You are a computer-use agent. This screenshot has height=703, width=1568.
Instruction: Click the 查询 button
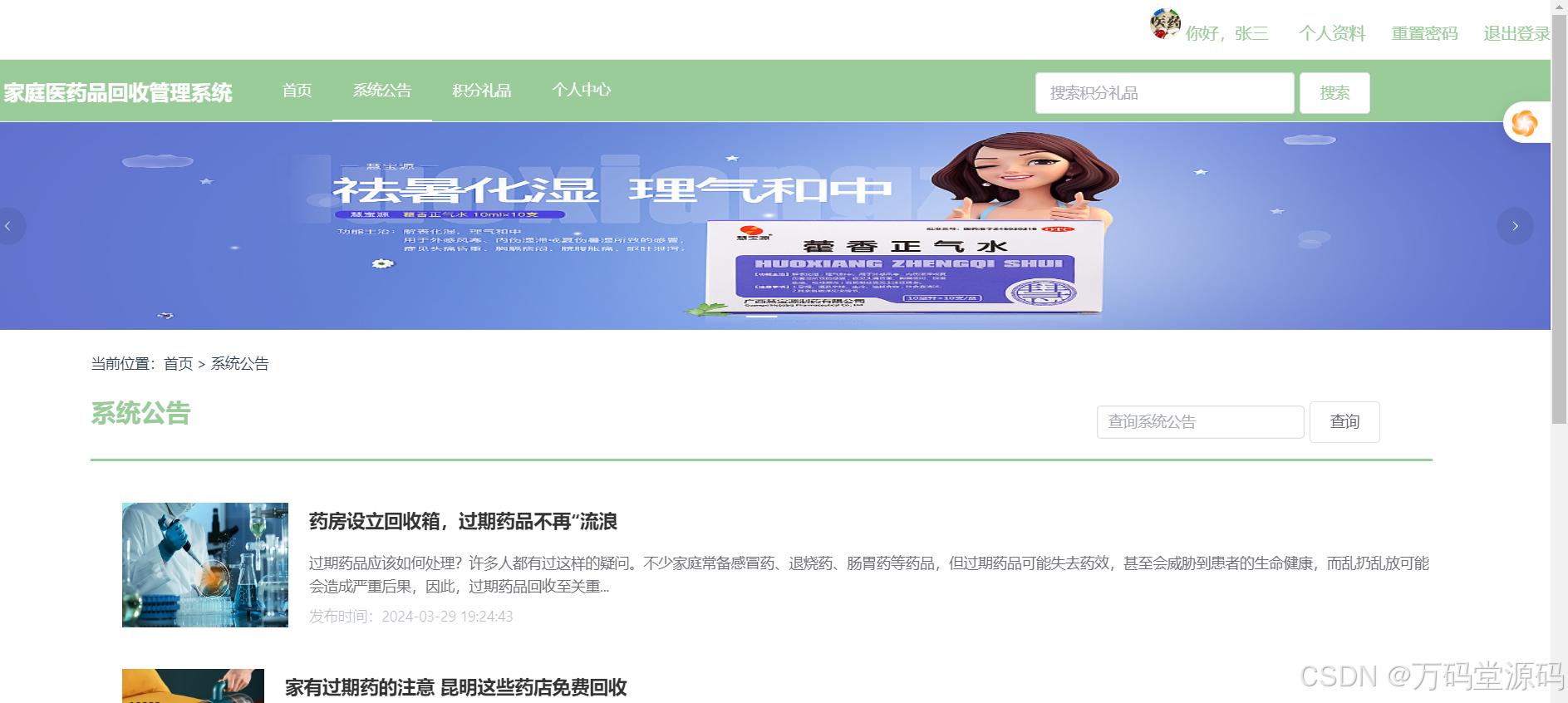(1344, 422)
